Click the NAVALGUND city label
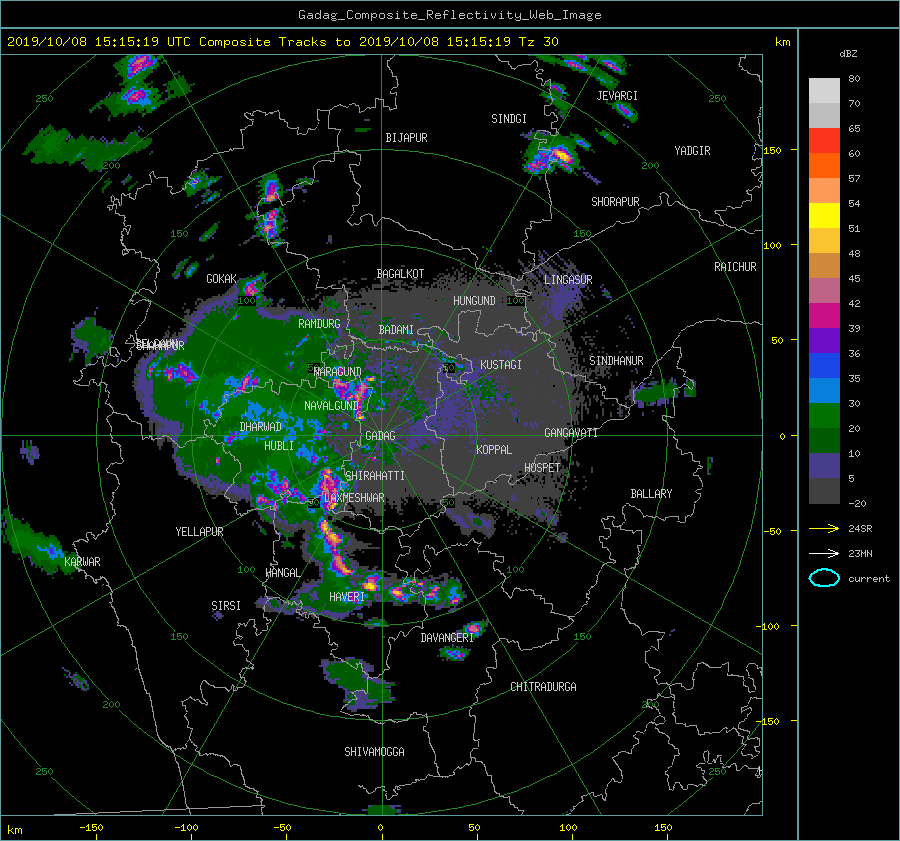 click(x=331, y=406)
